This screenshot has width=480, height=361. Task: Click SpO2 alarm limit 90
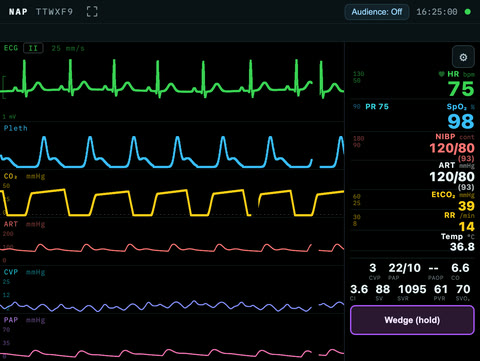pos(357,107)
